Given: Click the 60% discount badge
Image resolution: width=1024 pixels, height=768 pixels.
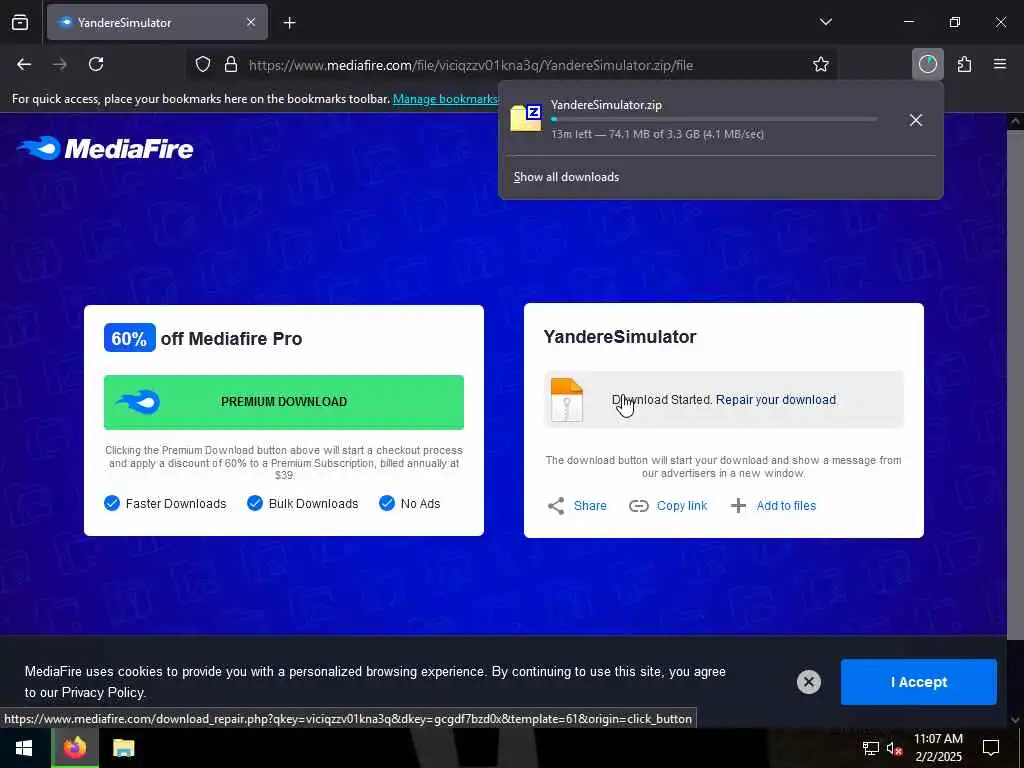Looking at the screenshot, I should point(129,338).
